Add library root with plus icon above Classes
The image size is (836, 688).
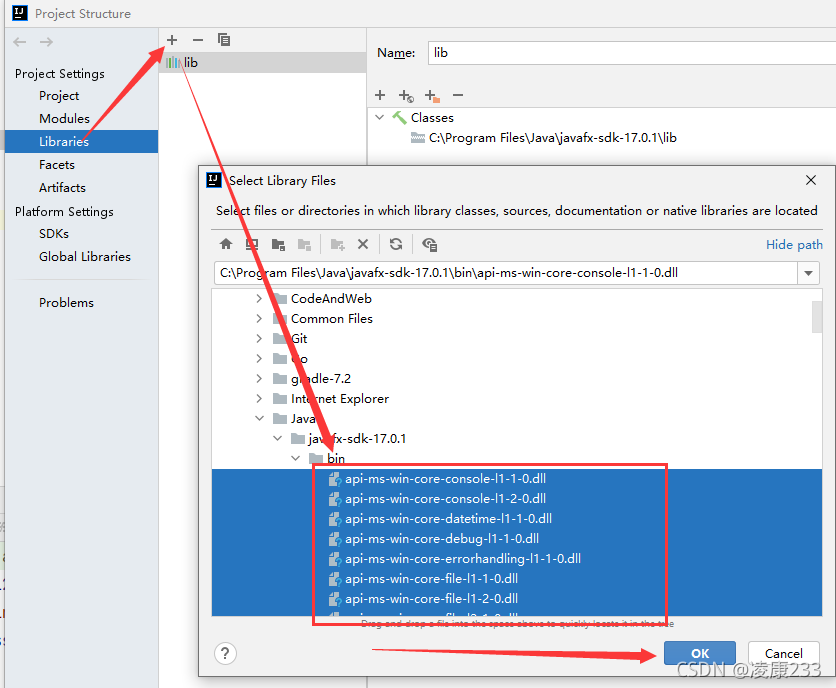point(380,95)
